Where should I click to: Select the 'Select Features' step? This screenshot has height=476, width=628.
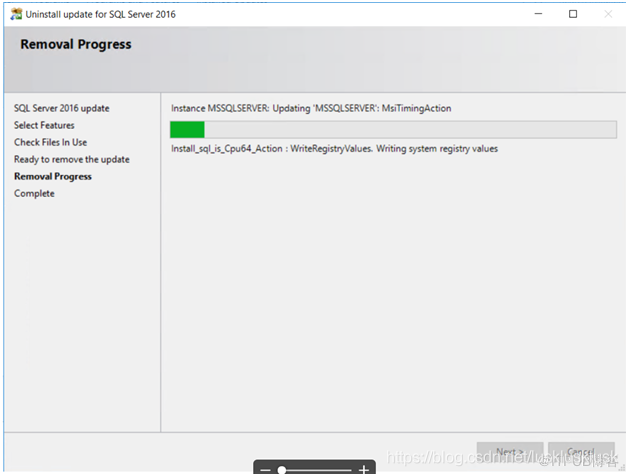click(44, 125)
